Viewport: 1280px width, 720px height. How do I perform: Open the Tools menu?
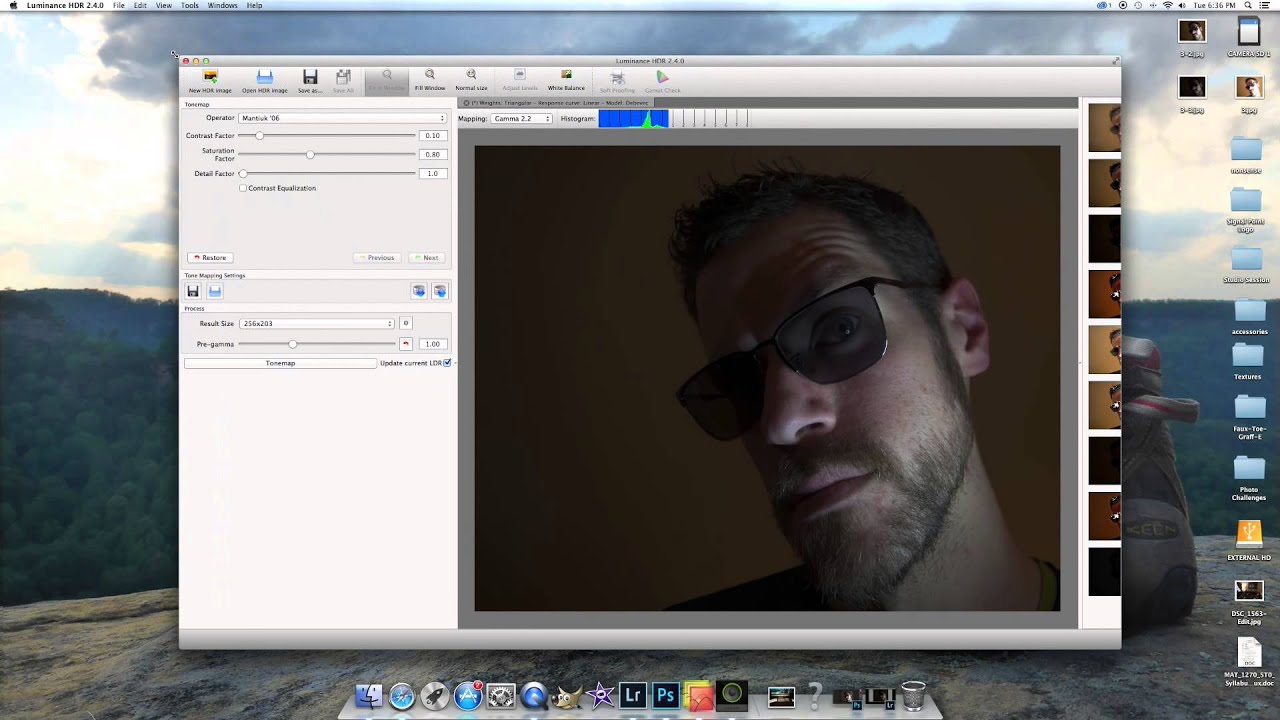189,5
